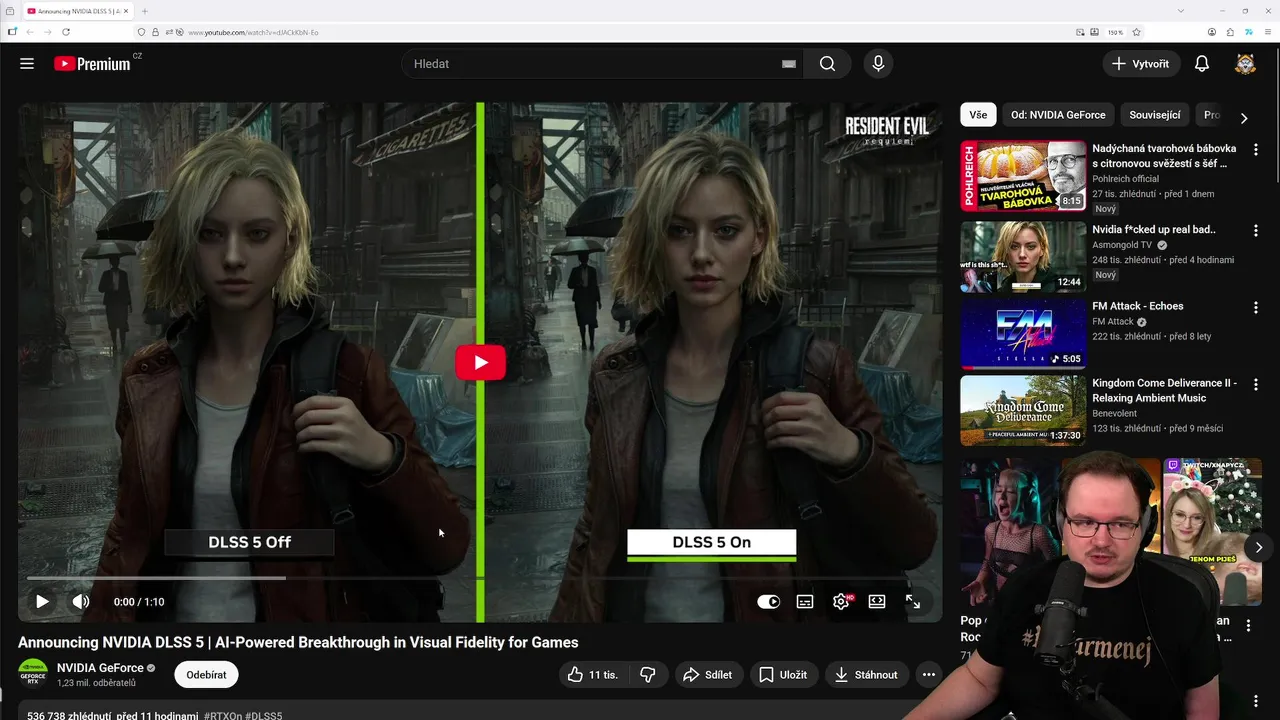Select the Související filter chip

[x=1155, y=115]
